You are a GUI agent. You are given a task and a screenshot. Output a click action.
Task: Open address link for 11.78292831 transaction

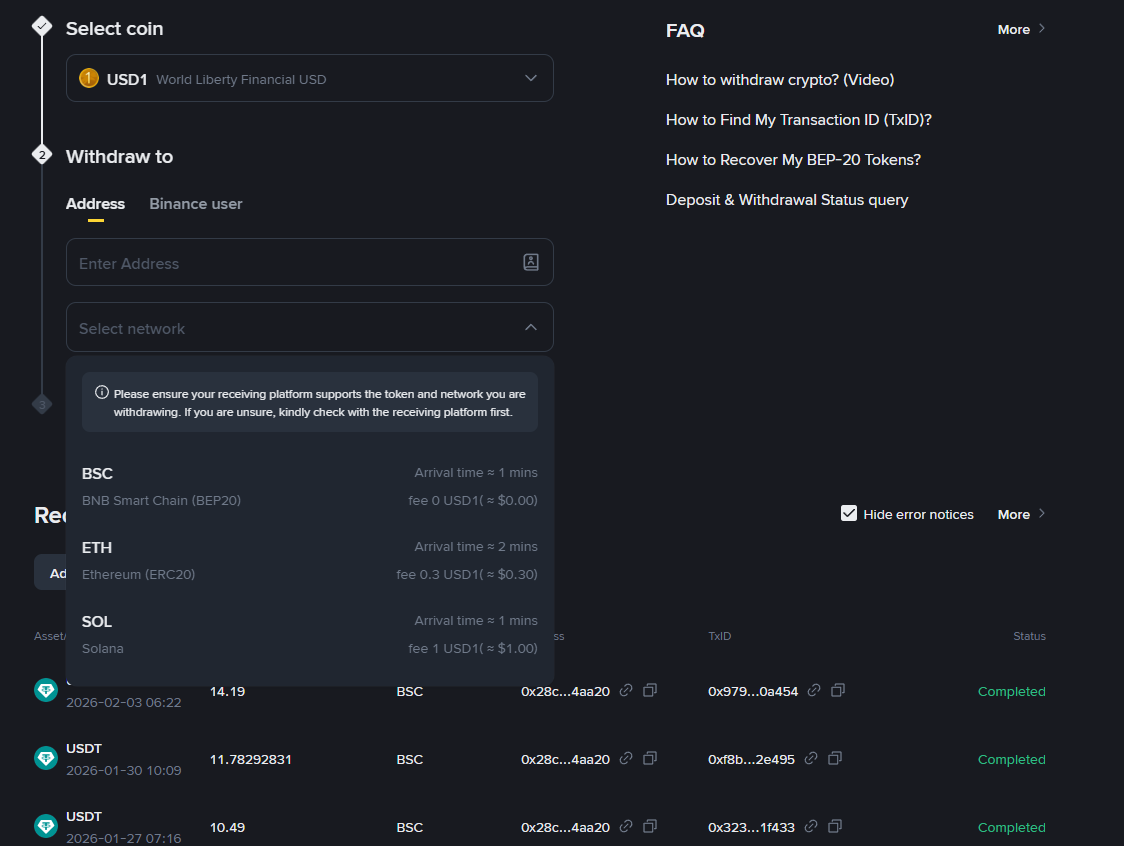tap(626, 759)
